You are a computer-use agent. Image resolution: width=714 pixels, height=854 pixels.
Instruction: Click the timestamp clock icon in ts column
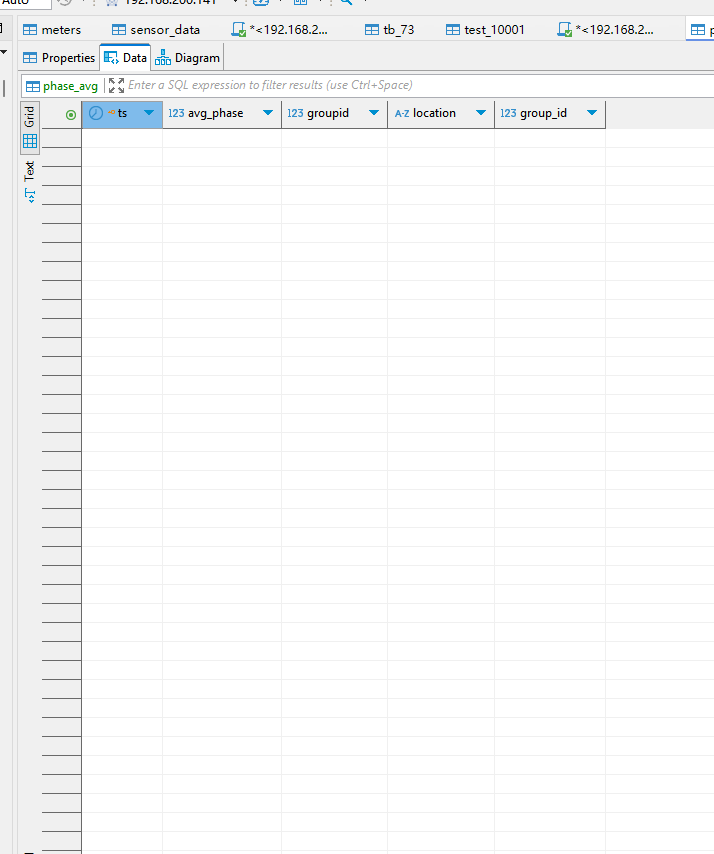[96, 114]
